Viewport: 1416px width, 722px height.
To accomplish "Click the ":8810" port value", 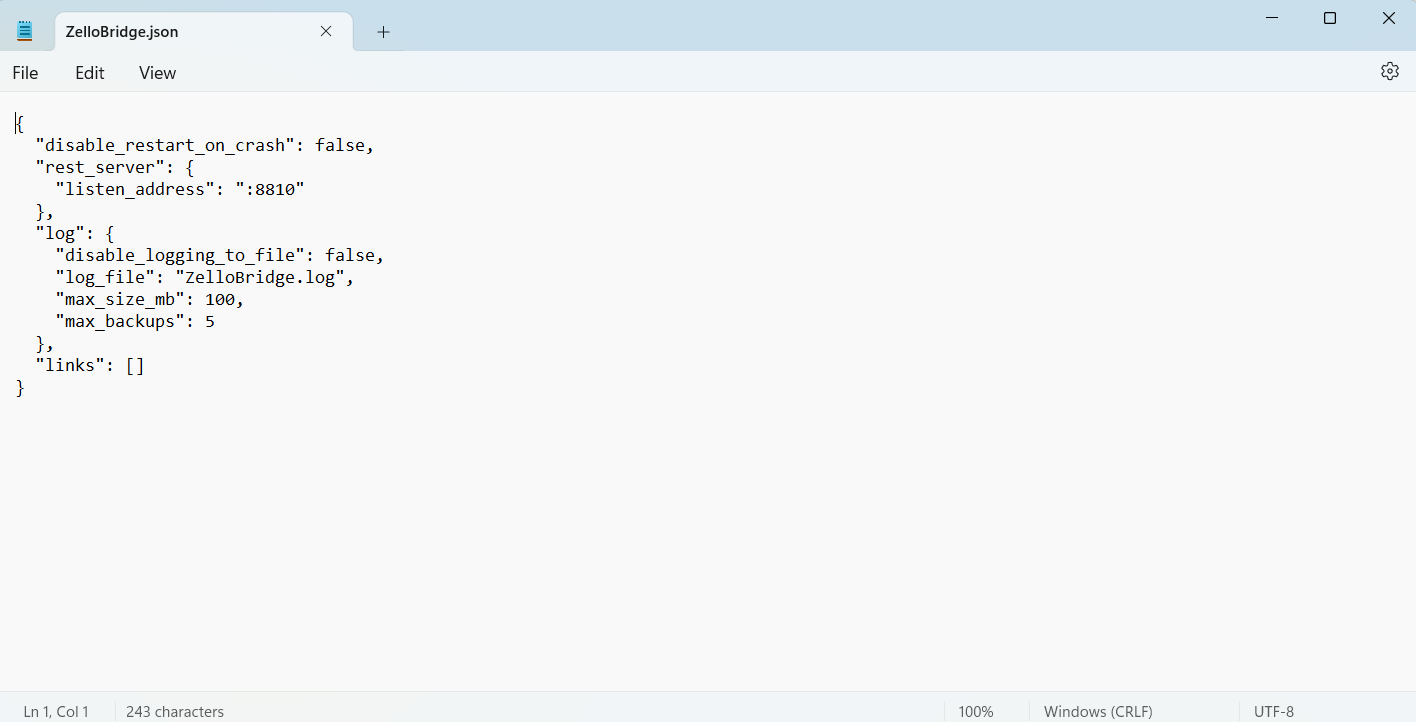I will pos(270,190).
